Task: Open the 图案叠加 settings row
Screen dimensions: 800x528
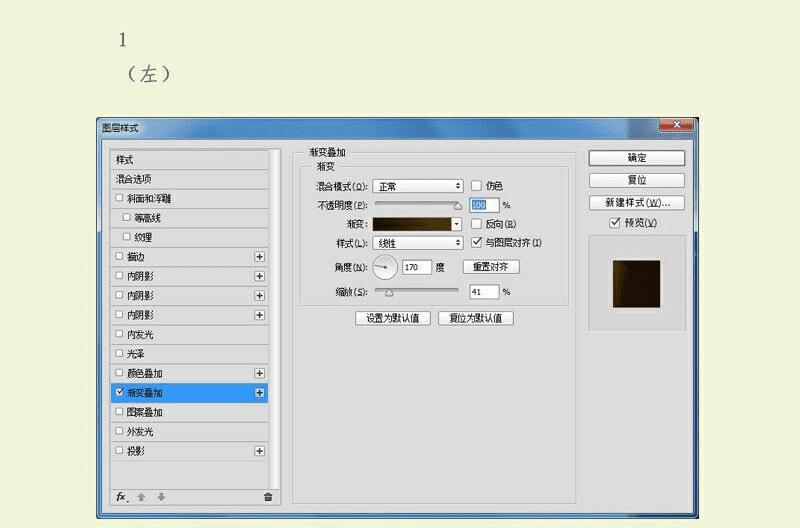Action: (x=189, y=412)
